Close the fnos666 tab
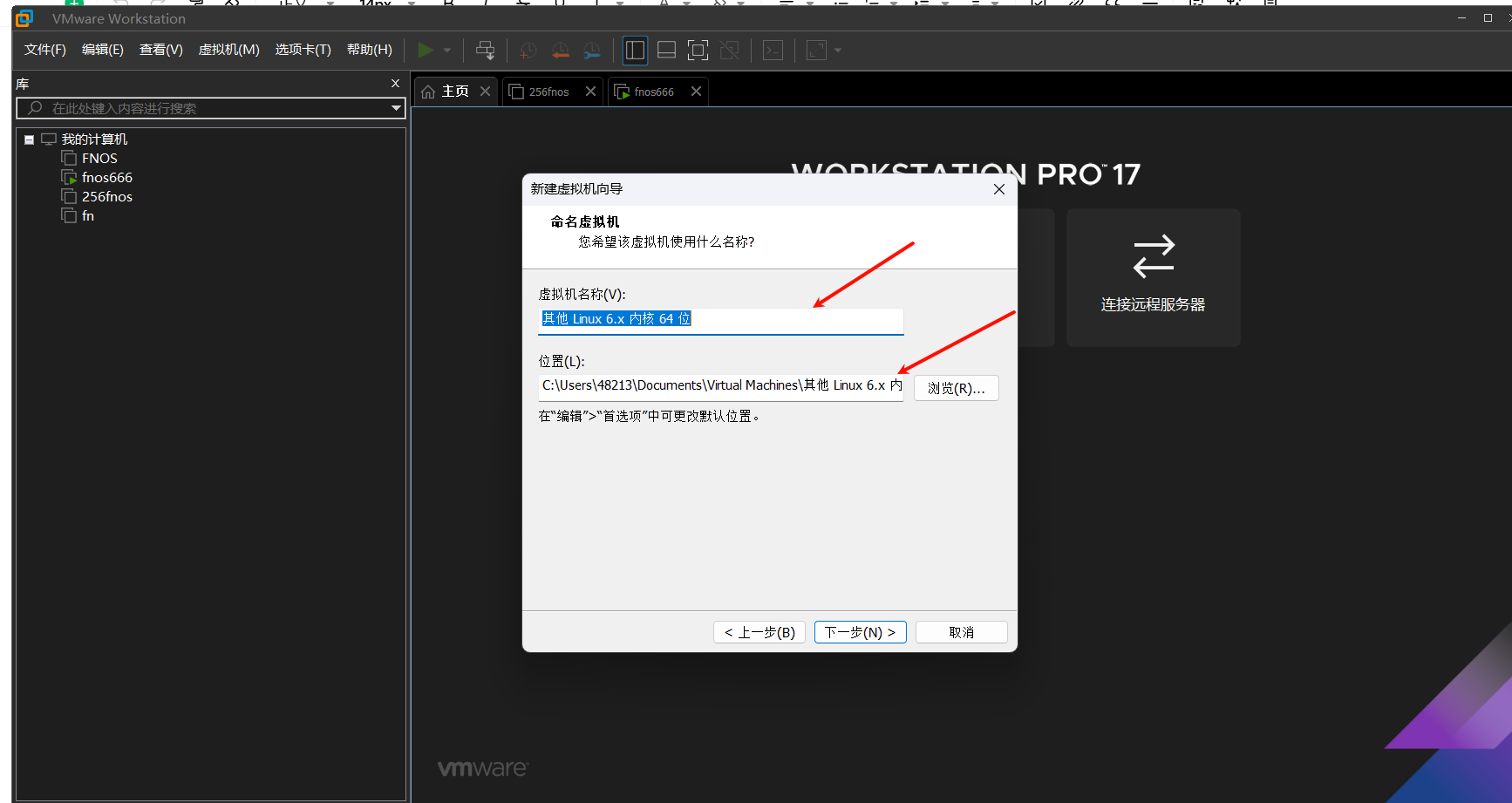The height and width of the screenshot is (803, 1512). pyautogui.click(x=697, y=92)
